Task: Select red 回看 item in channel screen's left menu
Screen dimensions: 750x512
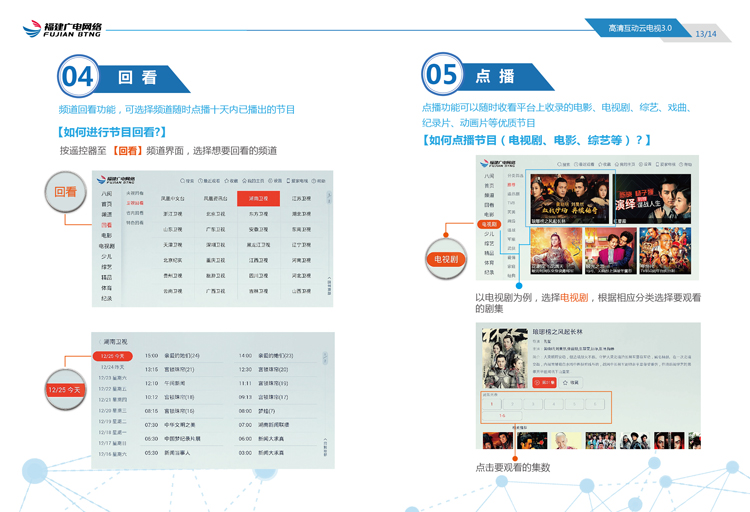Action: [106, 226]
